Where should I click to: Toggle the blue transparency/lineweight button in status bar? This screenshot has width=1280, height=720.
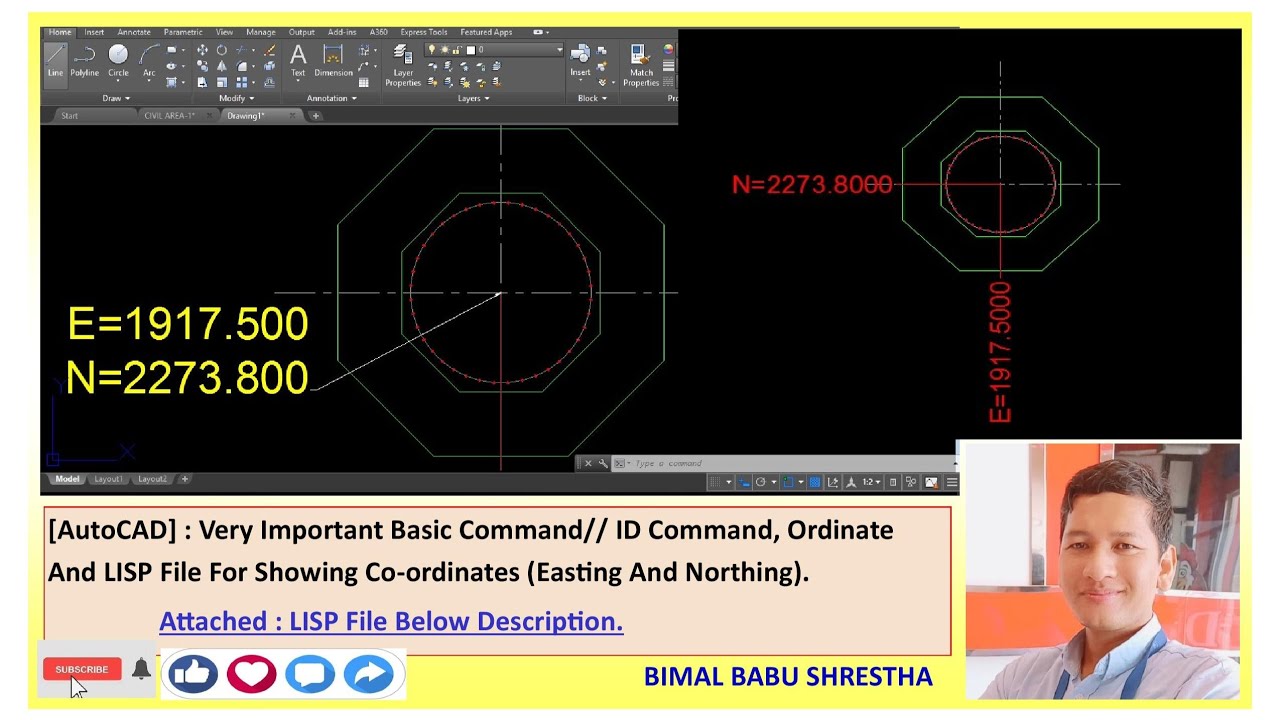[x=815, y=482]
